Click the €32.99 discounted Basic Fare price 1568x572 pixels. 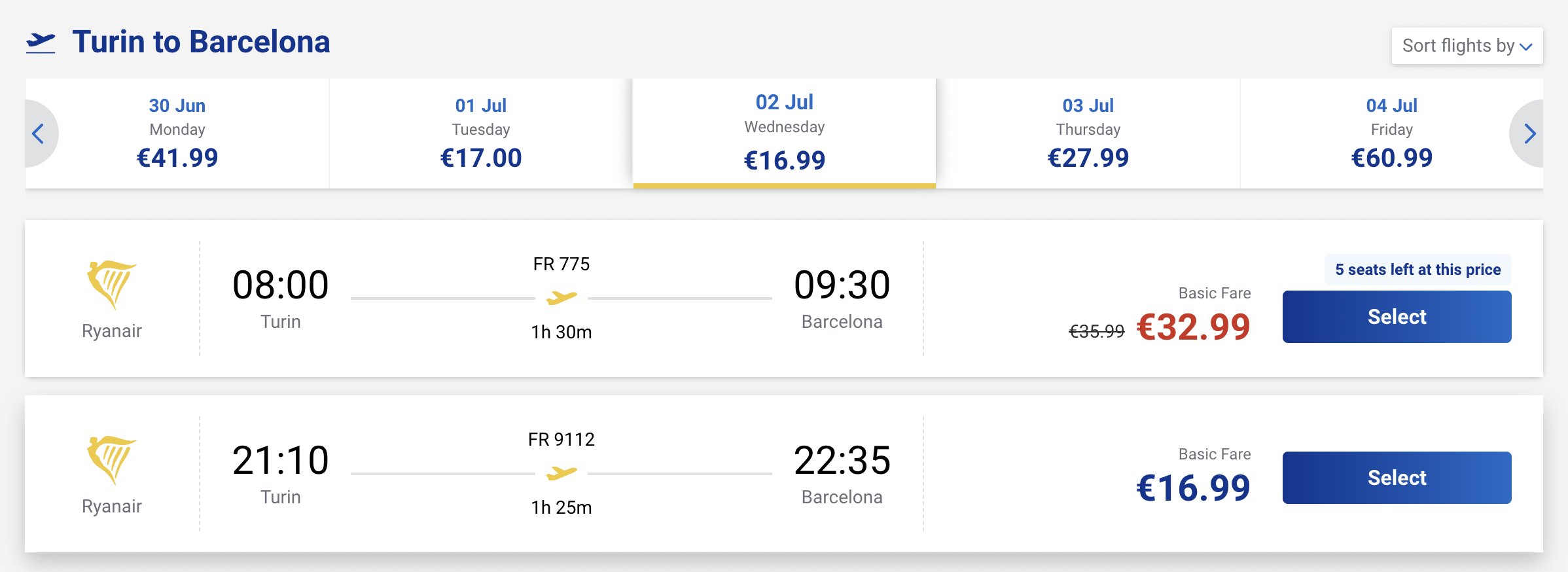pos(1193,327)
